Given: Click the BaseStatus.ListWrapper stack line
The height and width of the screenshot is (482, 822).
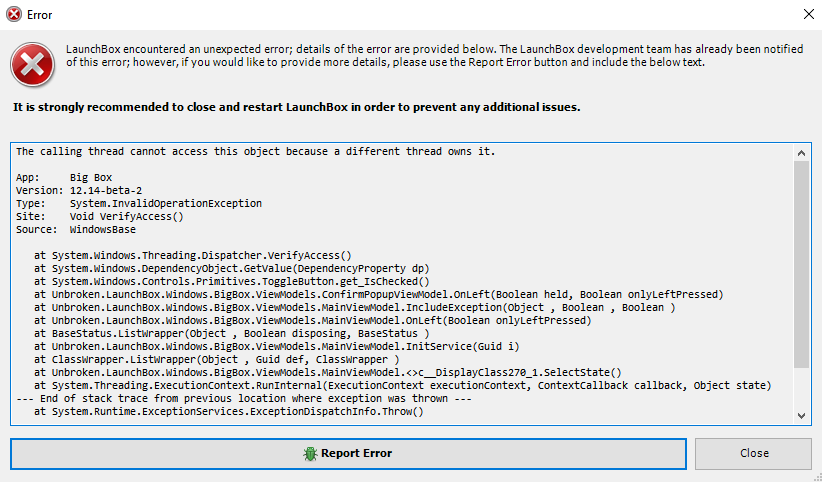Looking at the screenshot, I should click(232, 334).
